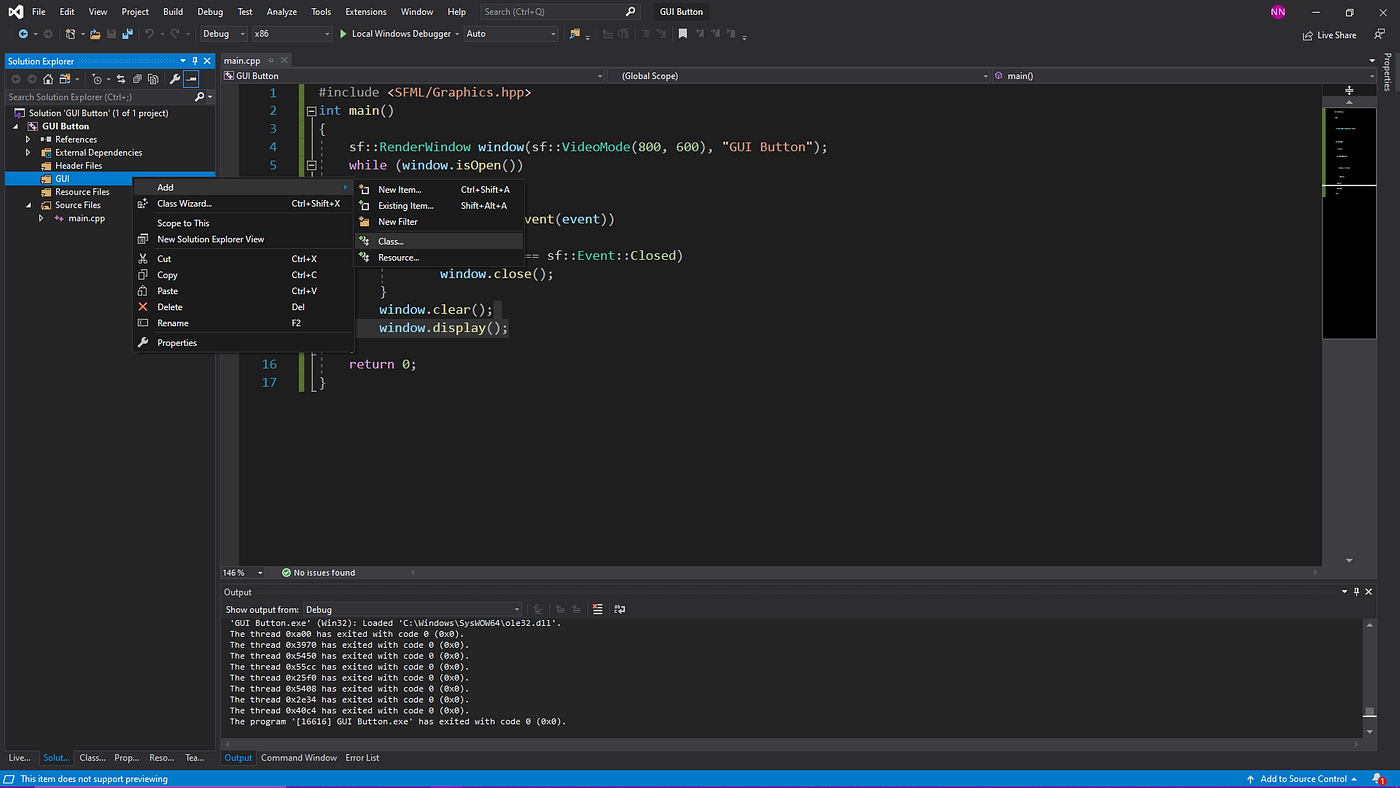Open the Global Scope dropdown
This screenshot has height=788, width=1400.
(x=800, y=76)
